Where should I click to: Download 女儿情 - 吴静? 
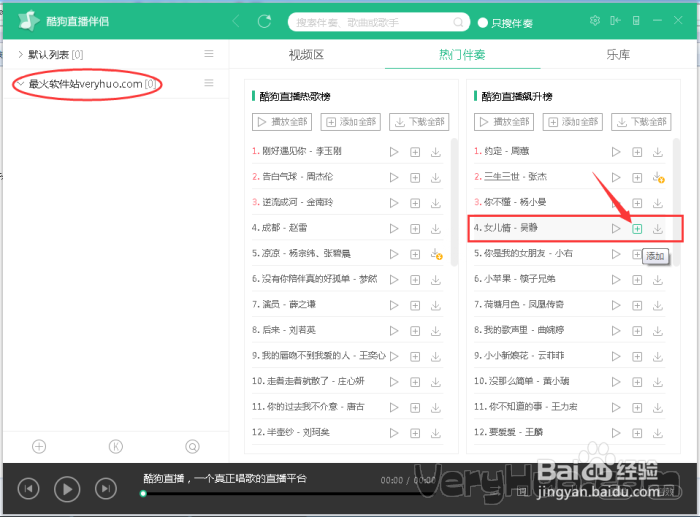pos(658,229)
